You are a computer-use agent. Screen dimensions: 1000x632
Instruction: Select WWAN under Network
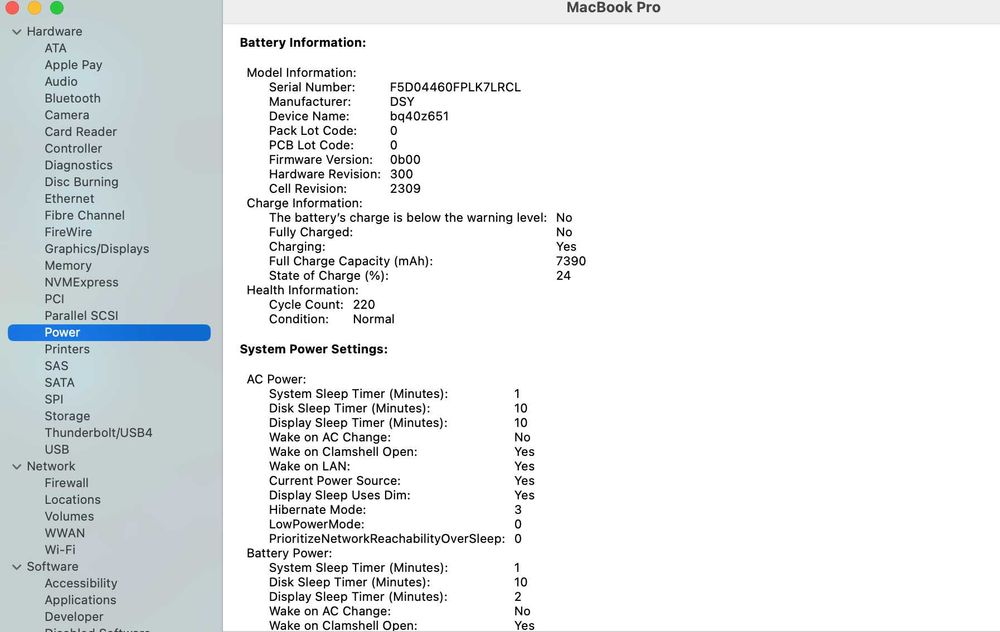[x=64, y=533]
